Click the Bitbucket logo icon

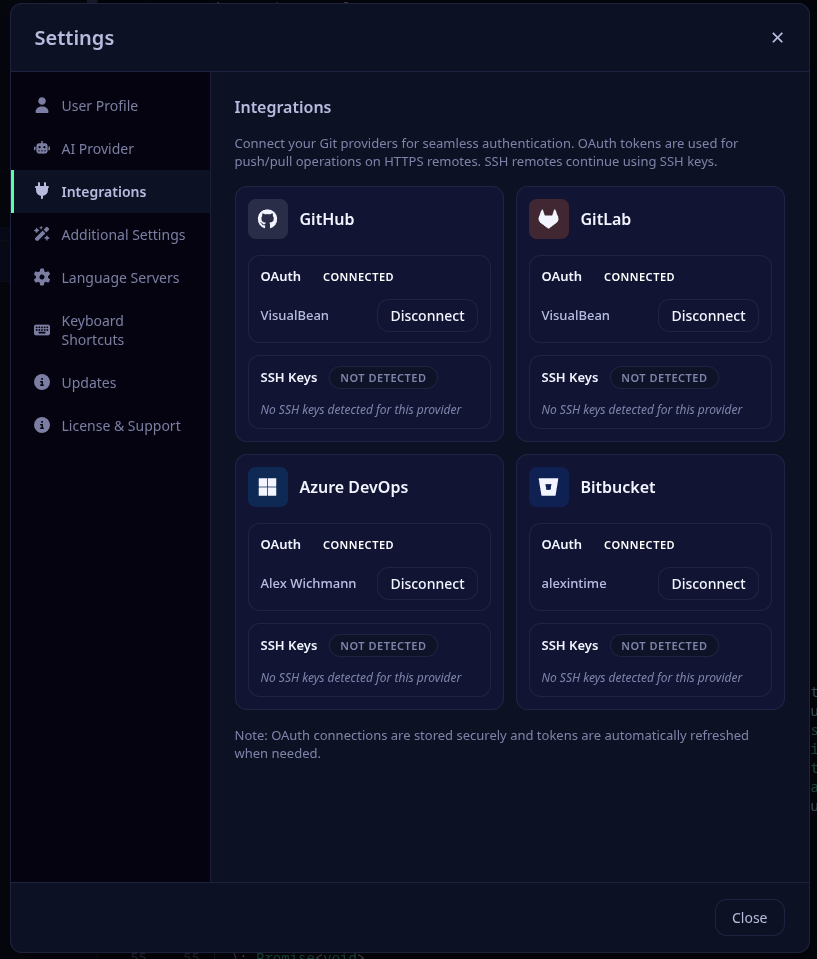click(x=548, y=487)
